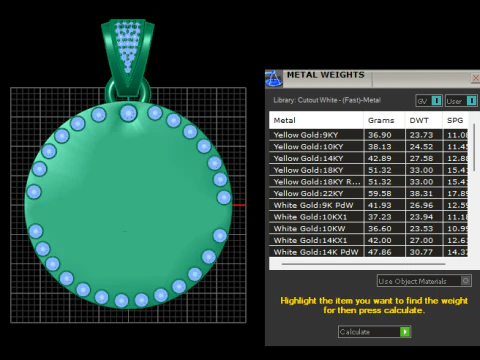
Task: Select the White Gold:10KW row
Action: (368, 228)
